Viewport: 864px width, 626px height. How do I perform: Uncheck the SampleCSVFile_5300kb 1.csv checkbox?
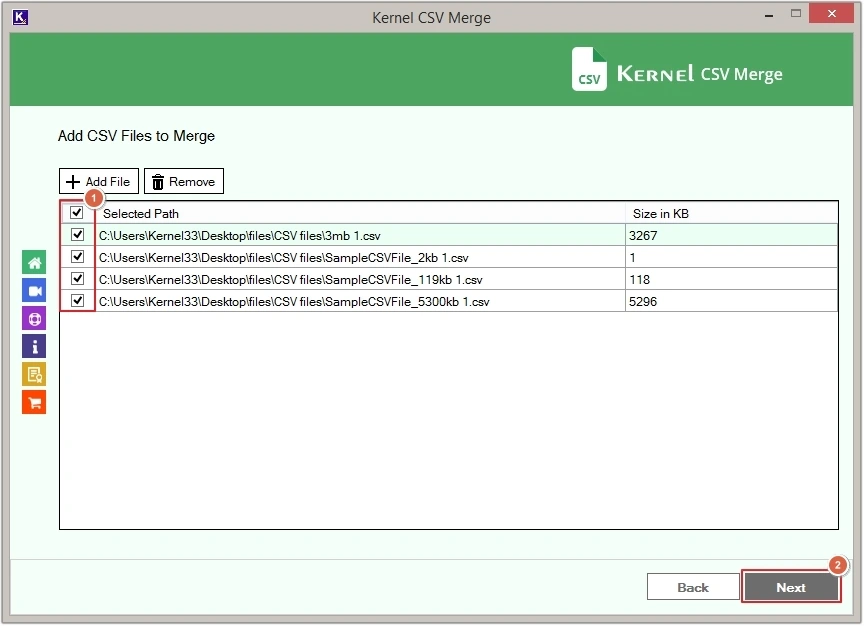[x=77, y=301]
